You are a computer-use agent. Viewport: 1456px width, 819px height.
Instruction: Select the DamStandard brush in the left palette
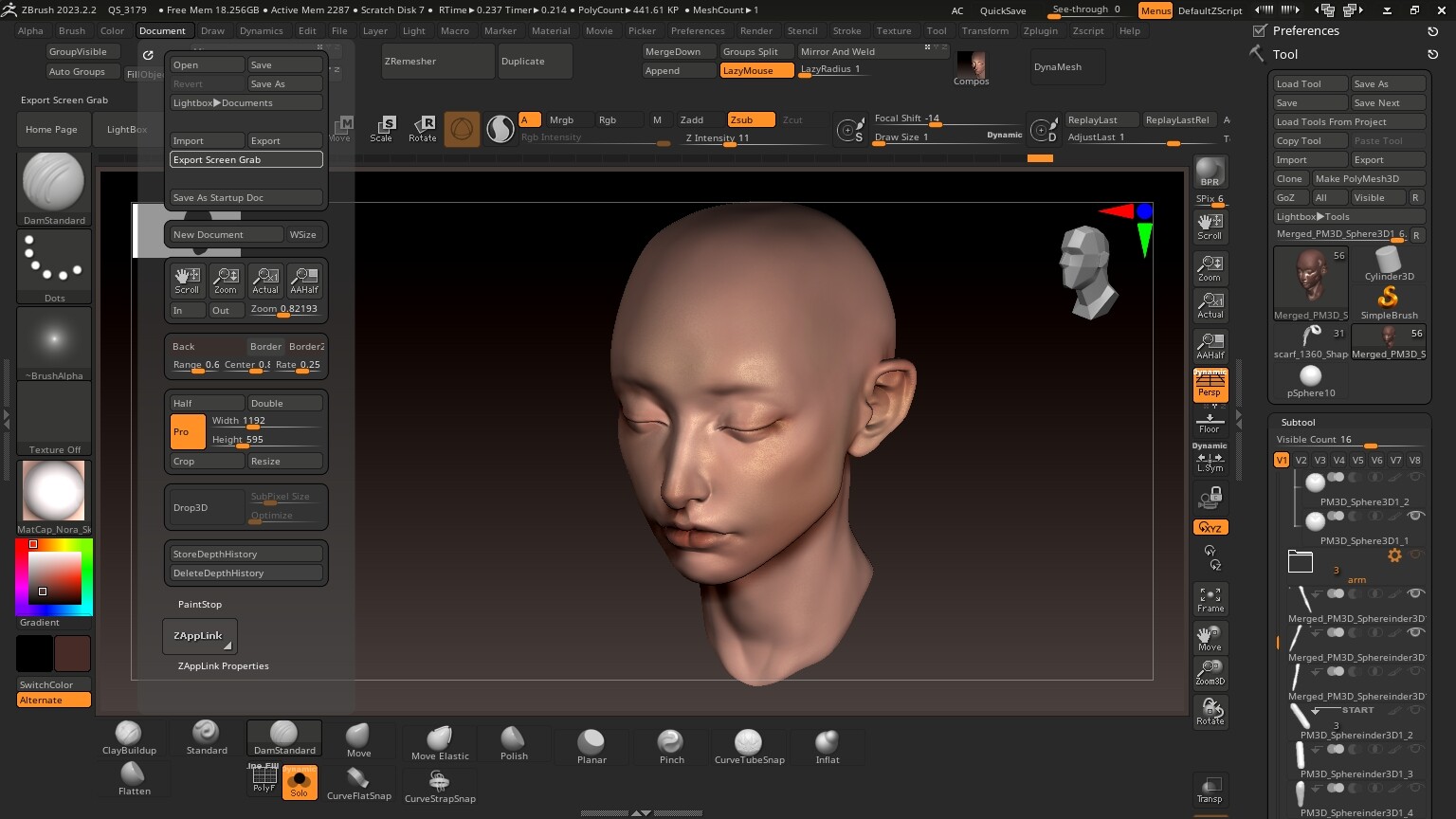click(283, 737)
